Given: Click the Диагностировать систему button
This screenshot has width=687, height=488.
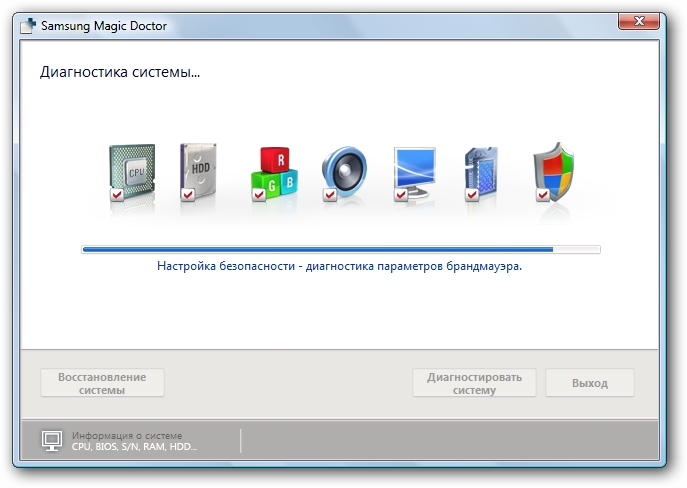Looking at the screenshot, I should 474,383.
